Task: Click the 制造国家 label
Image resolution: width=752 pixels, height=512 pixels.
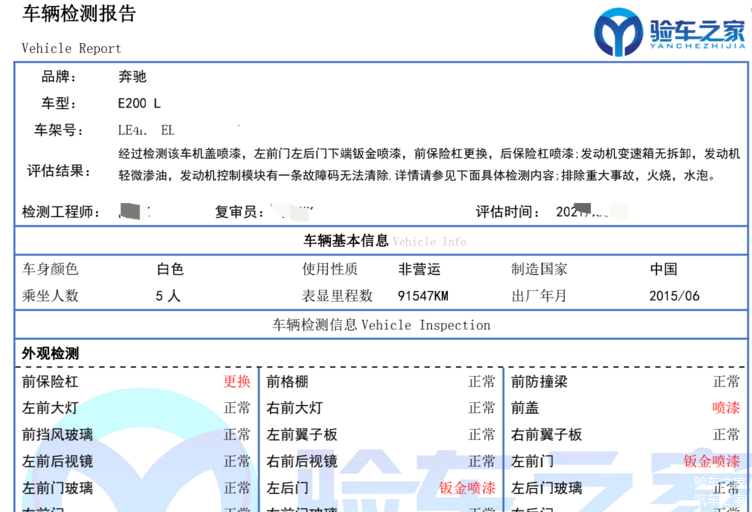Action: [x=540, y=269]
